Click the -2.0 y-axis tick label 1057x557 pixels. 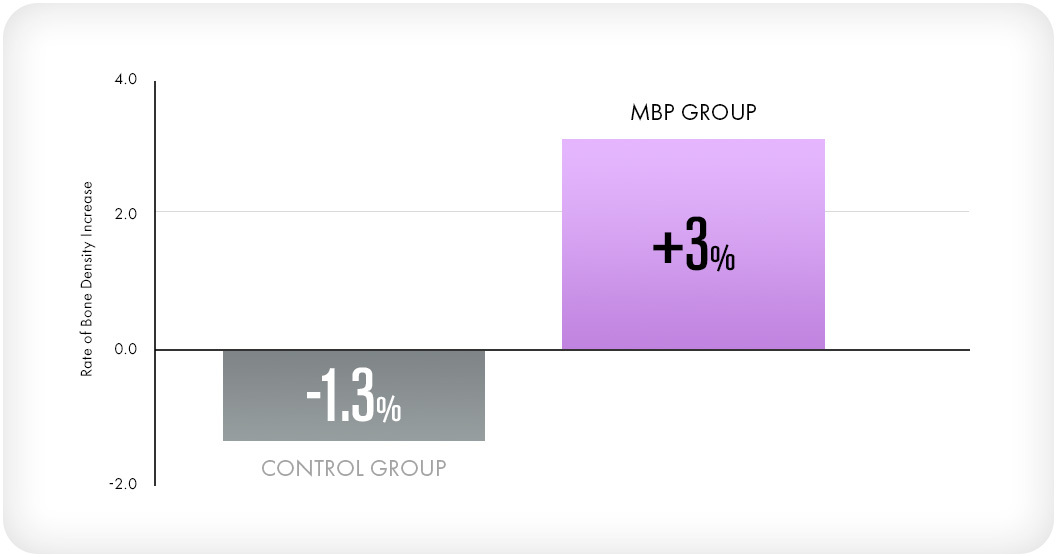coord(125,484)
